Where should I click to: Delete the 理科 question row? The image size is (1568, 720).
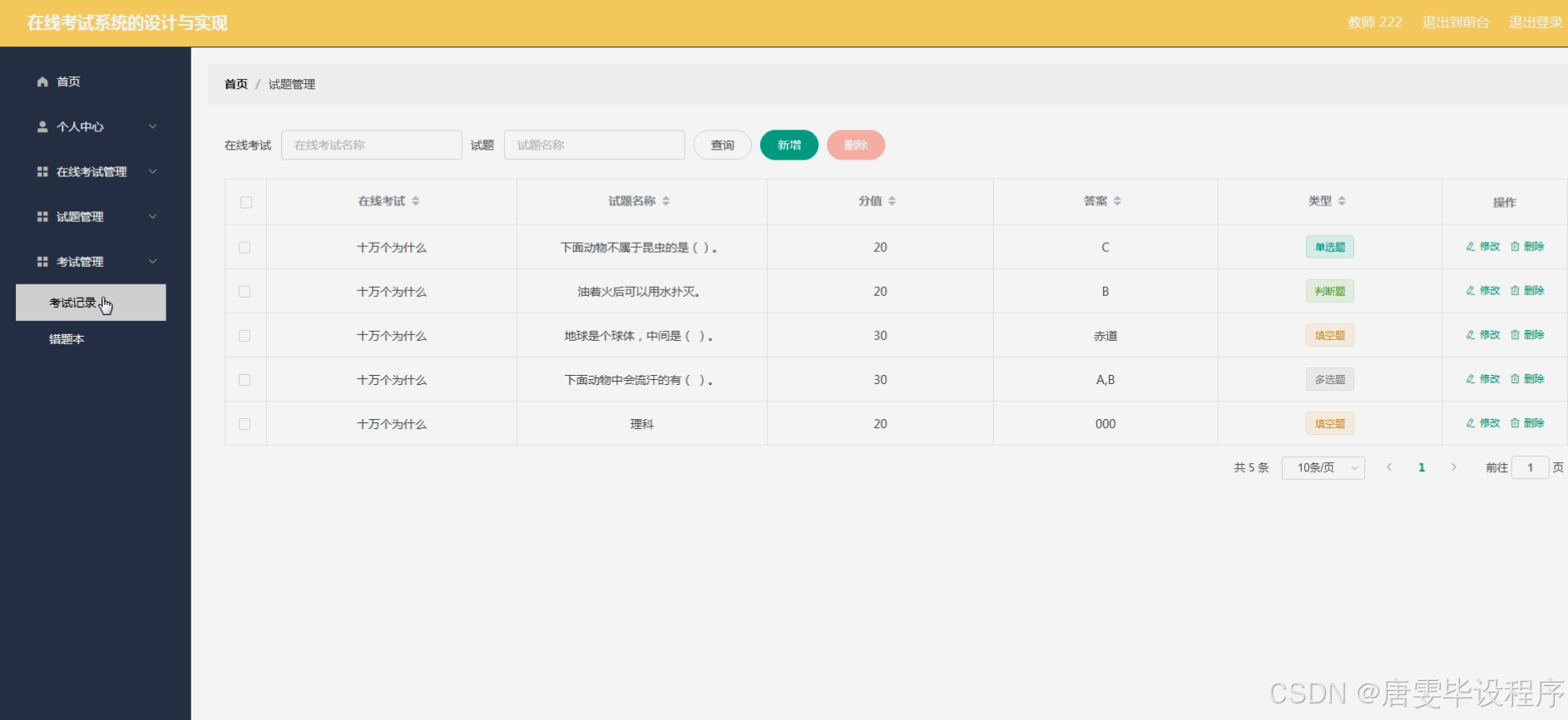click(x=1527, y=422)
